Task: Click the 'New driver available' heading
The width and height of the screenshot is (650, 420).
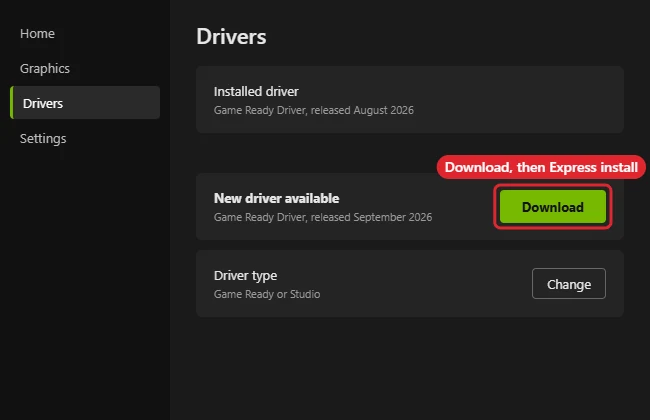Action: tap(276, 198)
